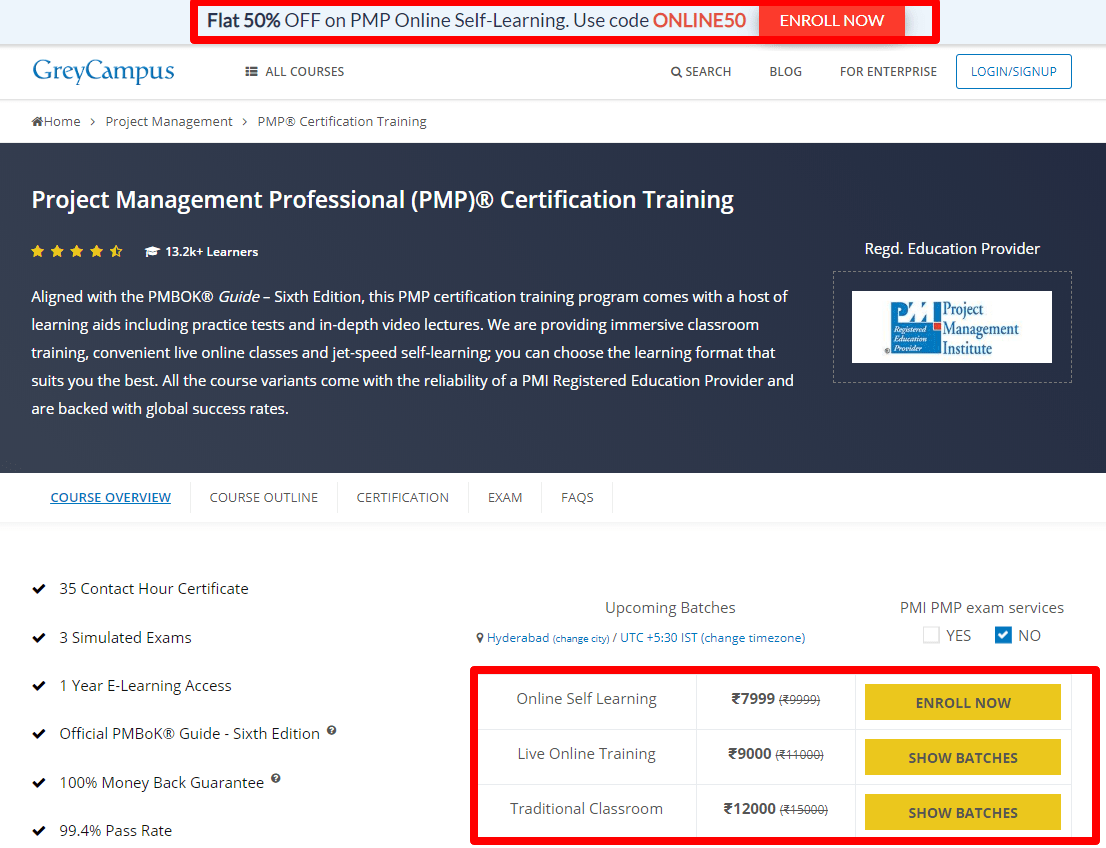Click the graduation cap learners icon

point(152,252)
